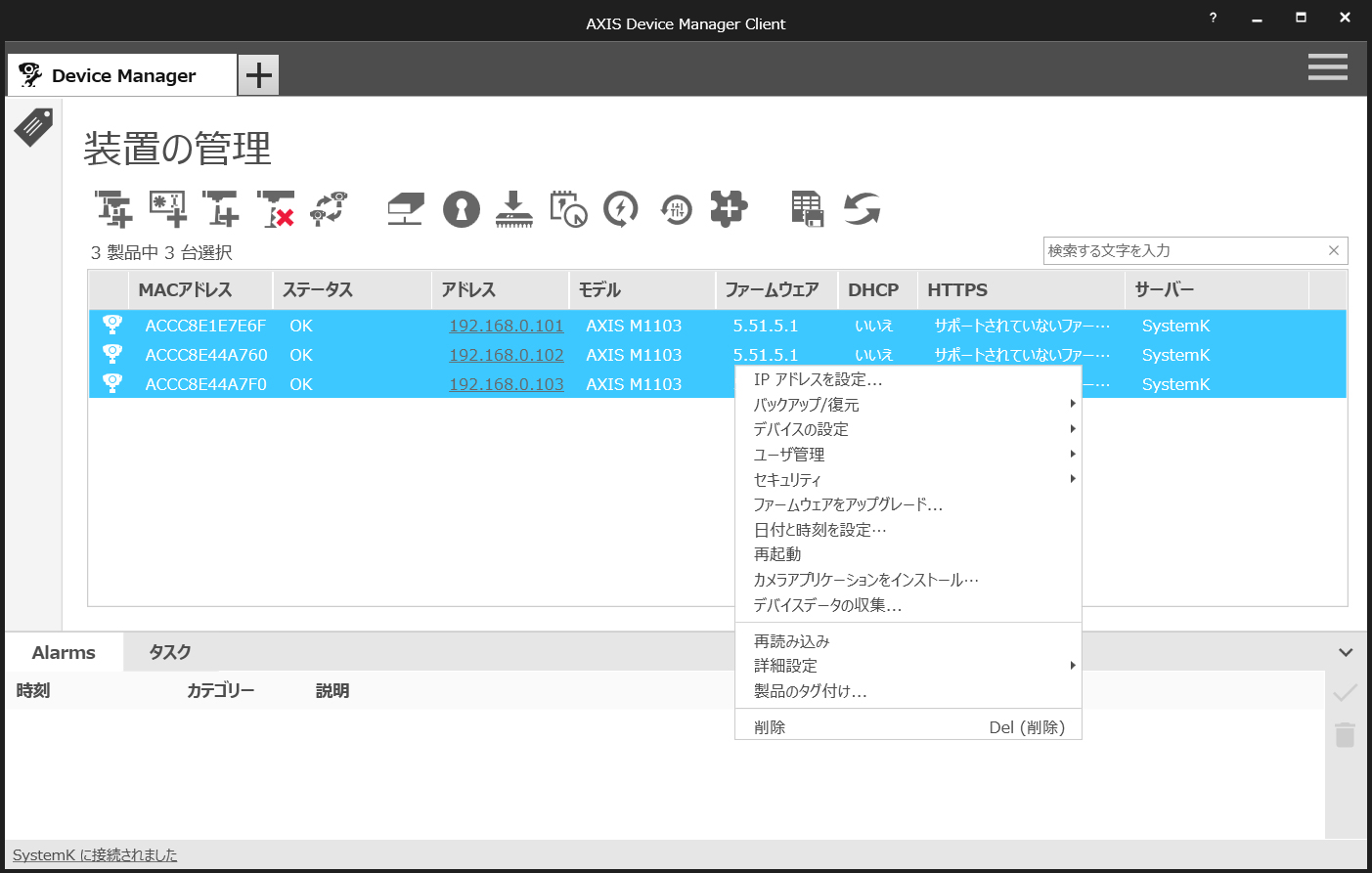Sort by the MACアドレス column header
The width and height of the screenshot is (1372, 873).
click(x=199, y=289)
